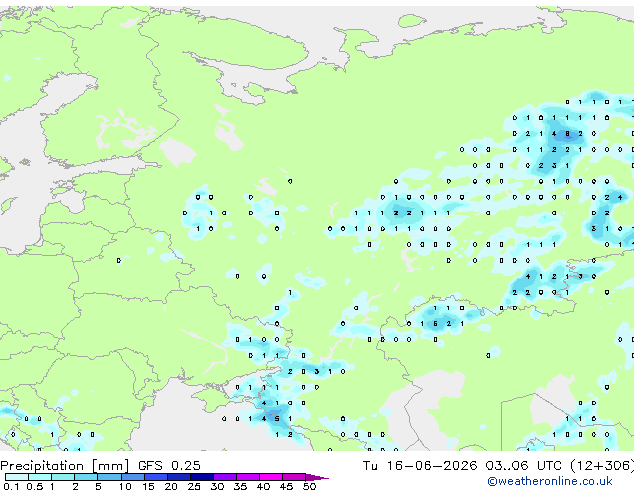634x490 pixels.
Task: Pick legend swatch between 40 and 45
Action: click(271, 477)
